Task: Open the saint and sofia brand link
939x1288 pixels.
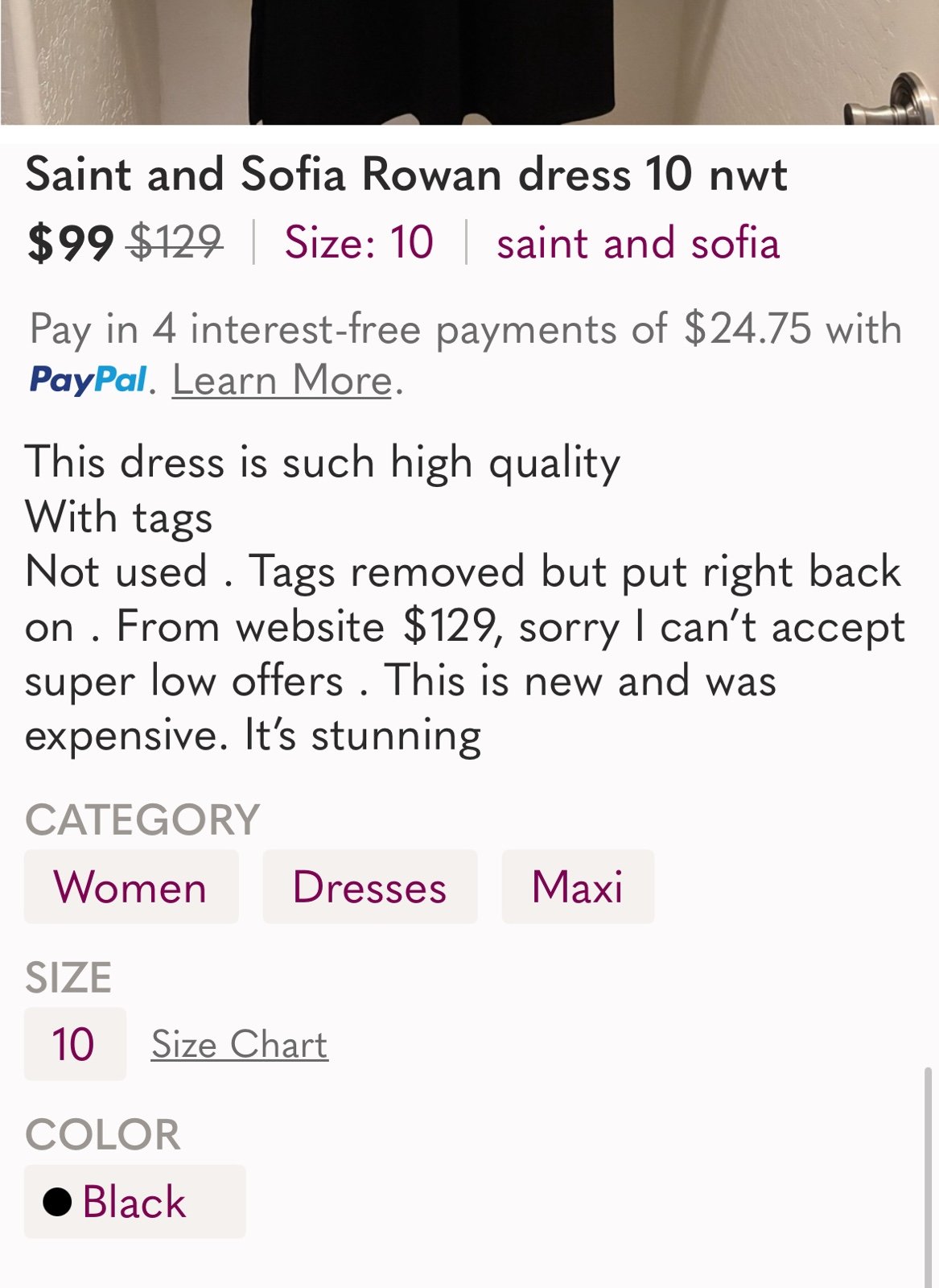Action: pyautogui.click(x=638, y=242)
